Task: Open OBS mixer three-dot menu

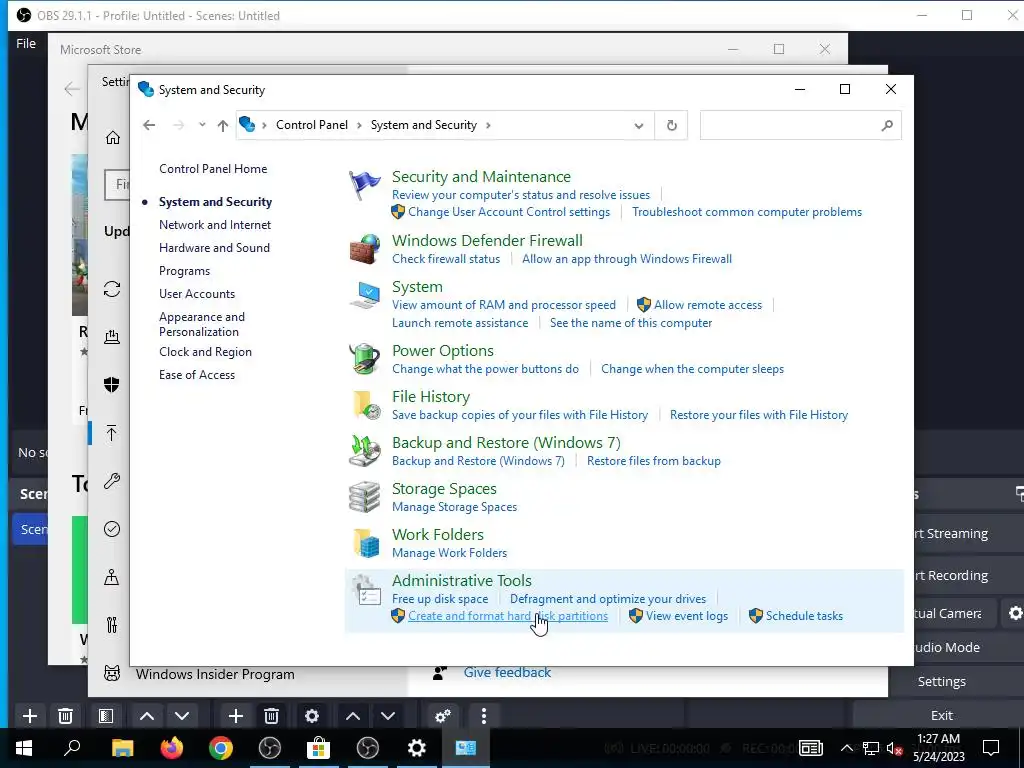Action: 483,716
